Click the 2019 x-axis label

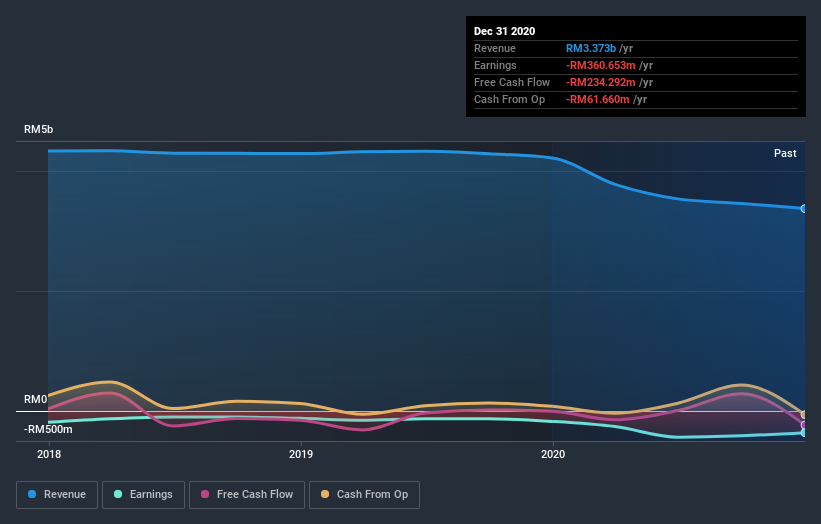[x=301, y=454]
